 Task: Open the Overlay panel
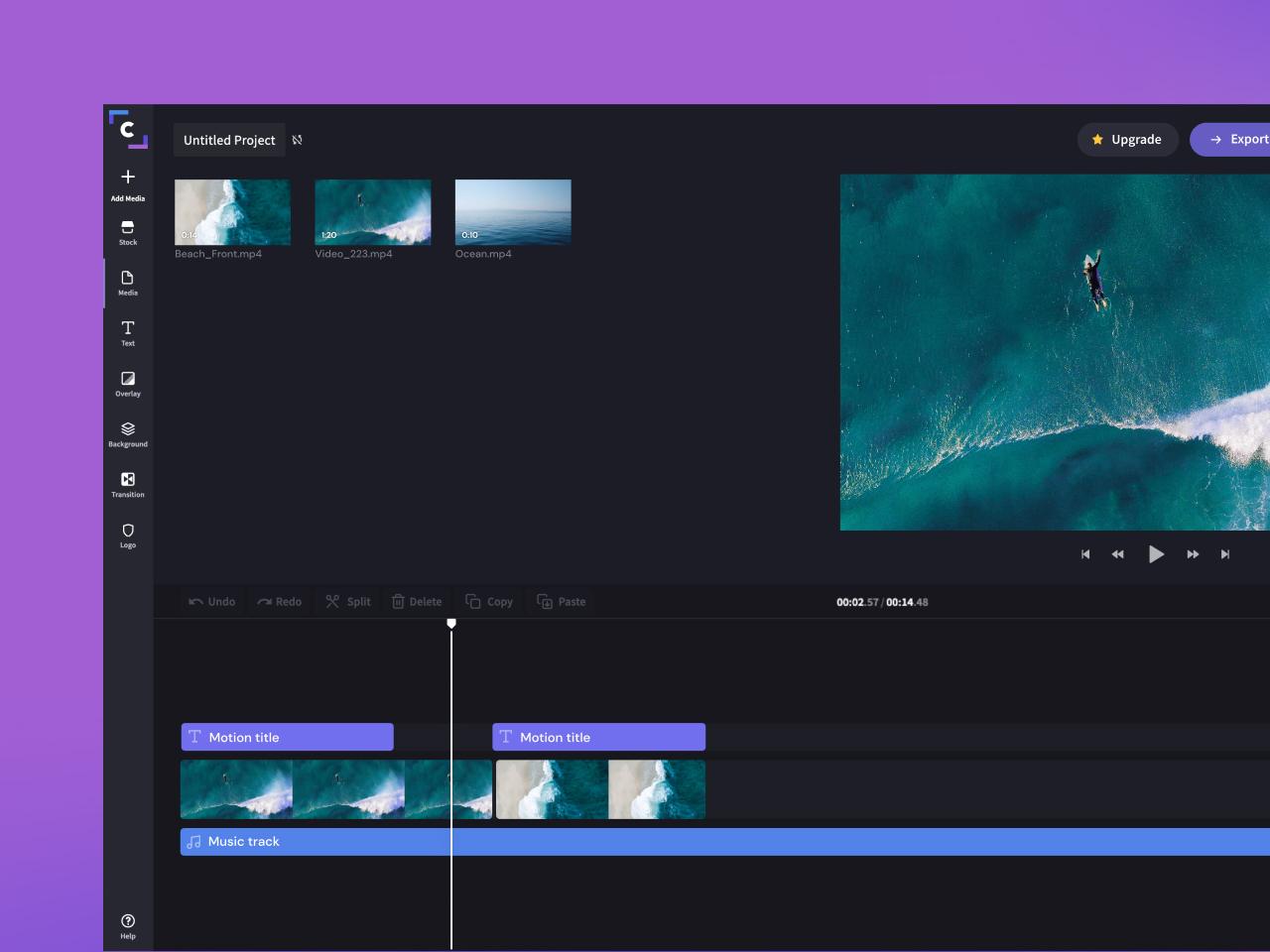pyautogui.click(x=127, y=384)
